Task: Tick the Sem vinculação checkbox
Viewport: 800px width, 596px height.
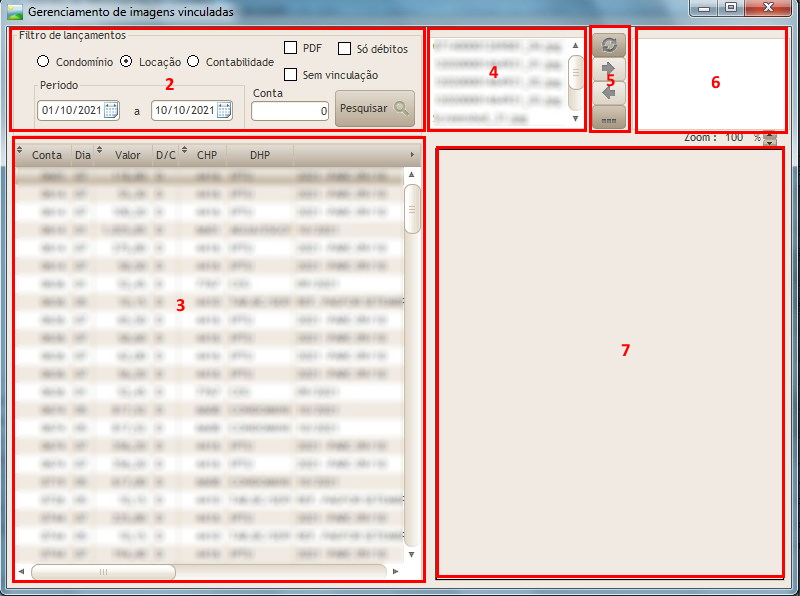Action: pos(290,75)
